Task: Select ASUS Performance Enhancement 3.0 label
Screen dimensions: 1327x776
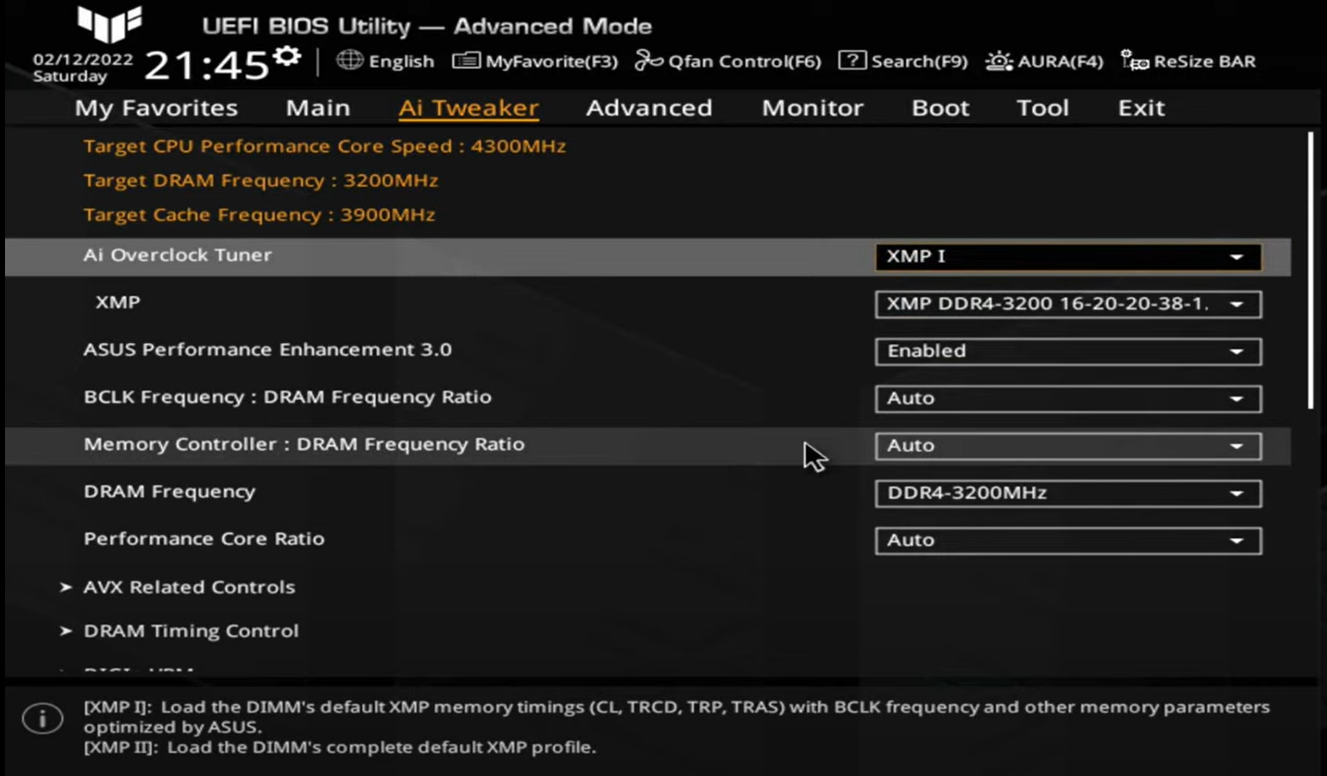Action: pyautogui.click(x=267, y=350)
